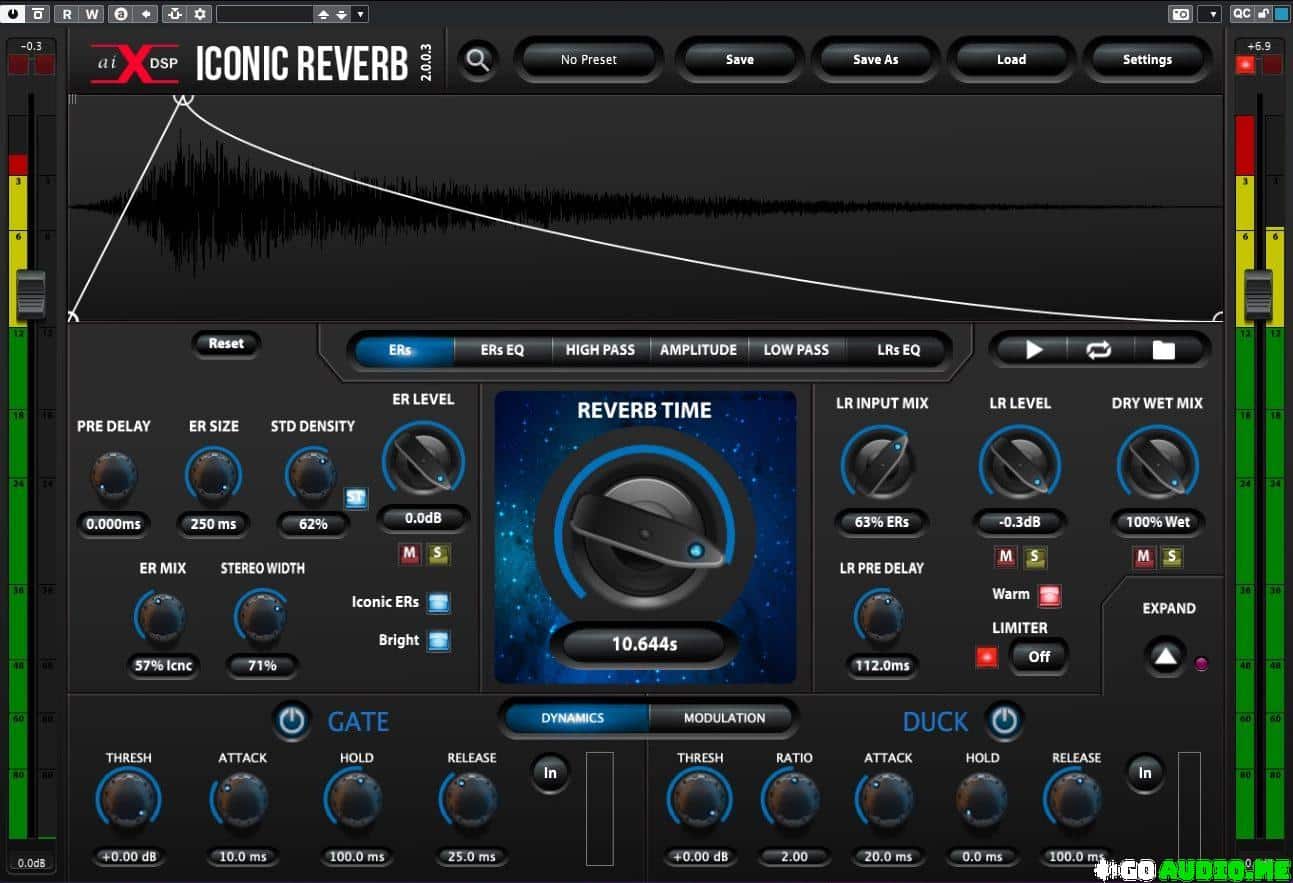The image size is (1293, 883).
Task: Click the host preset name field
Action: tap(264, 14)
